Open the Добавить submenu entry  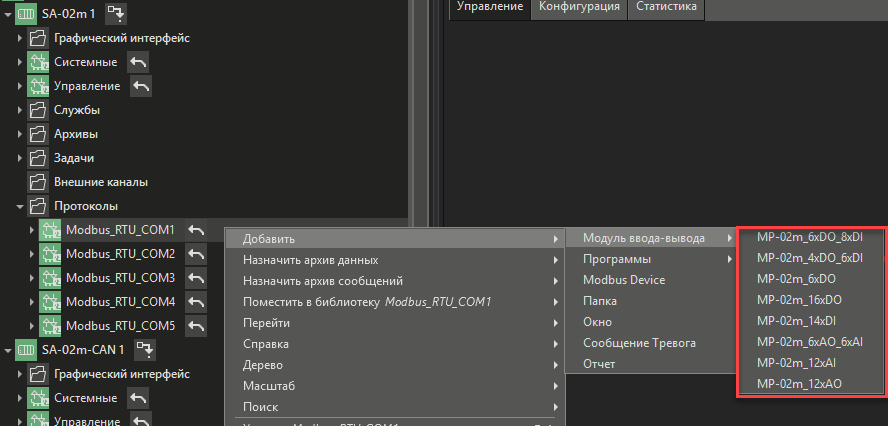pyautogui.click(x=395, y=239)
